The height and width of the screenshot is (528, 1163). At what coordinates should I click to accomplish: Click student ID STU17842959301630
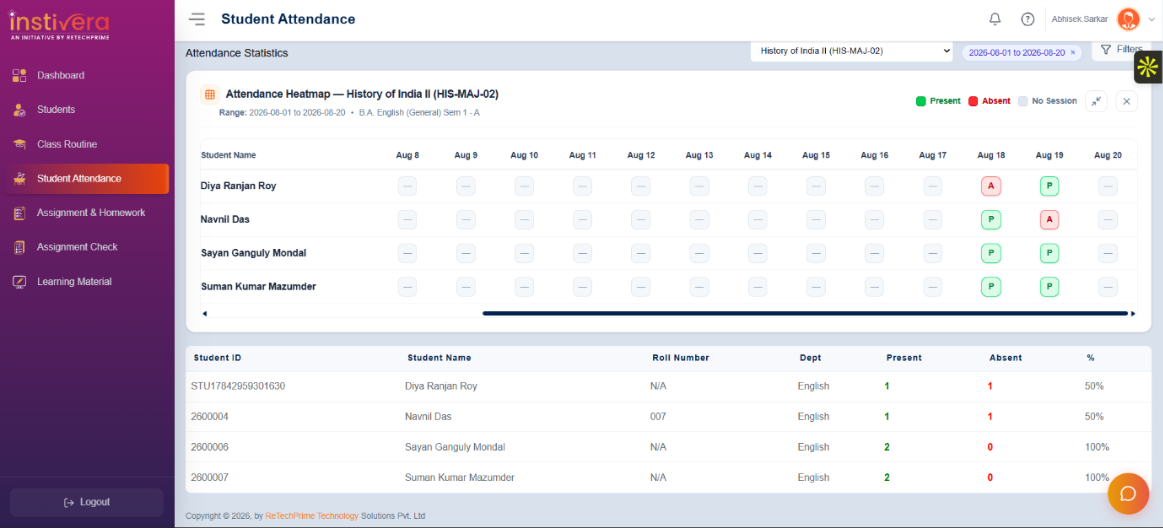point(238,386)
